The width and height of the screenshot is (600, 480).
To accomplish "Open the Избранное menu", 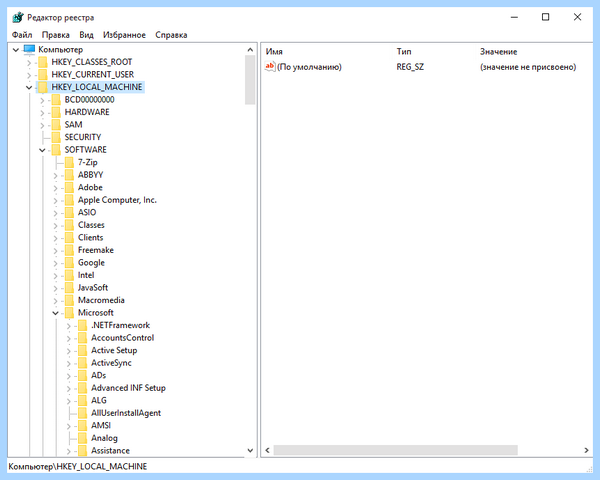I will tap(124, 35).
